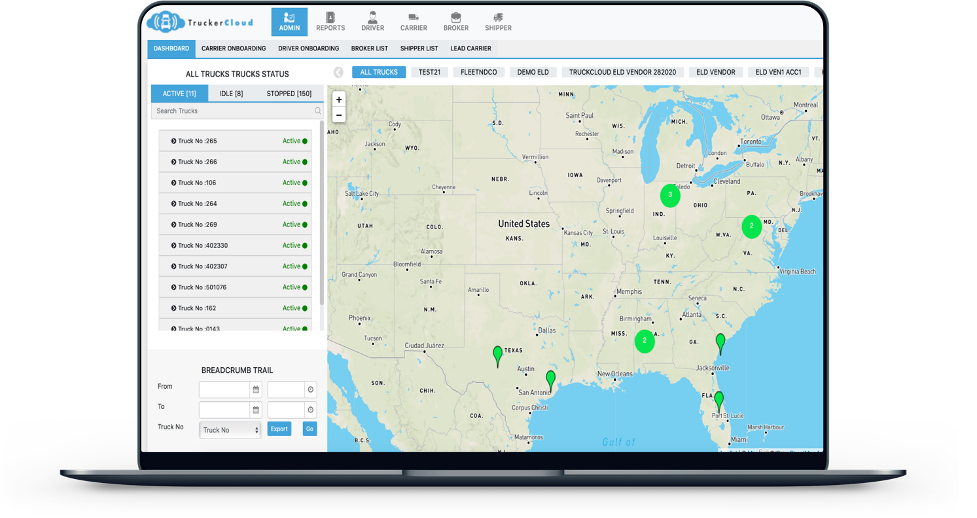
Task: Select the FLEETNDCO vendor filter
Action: point(479,72)
